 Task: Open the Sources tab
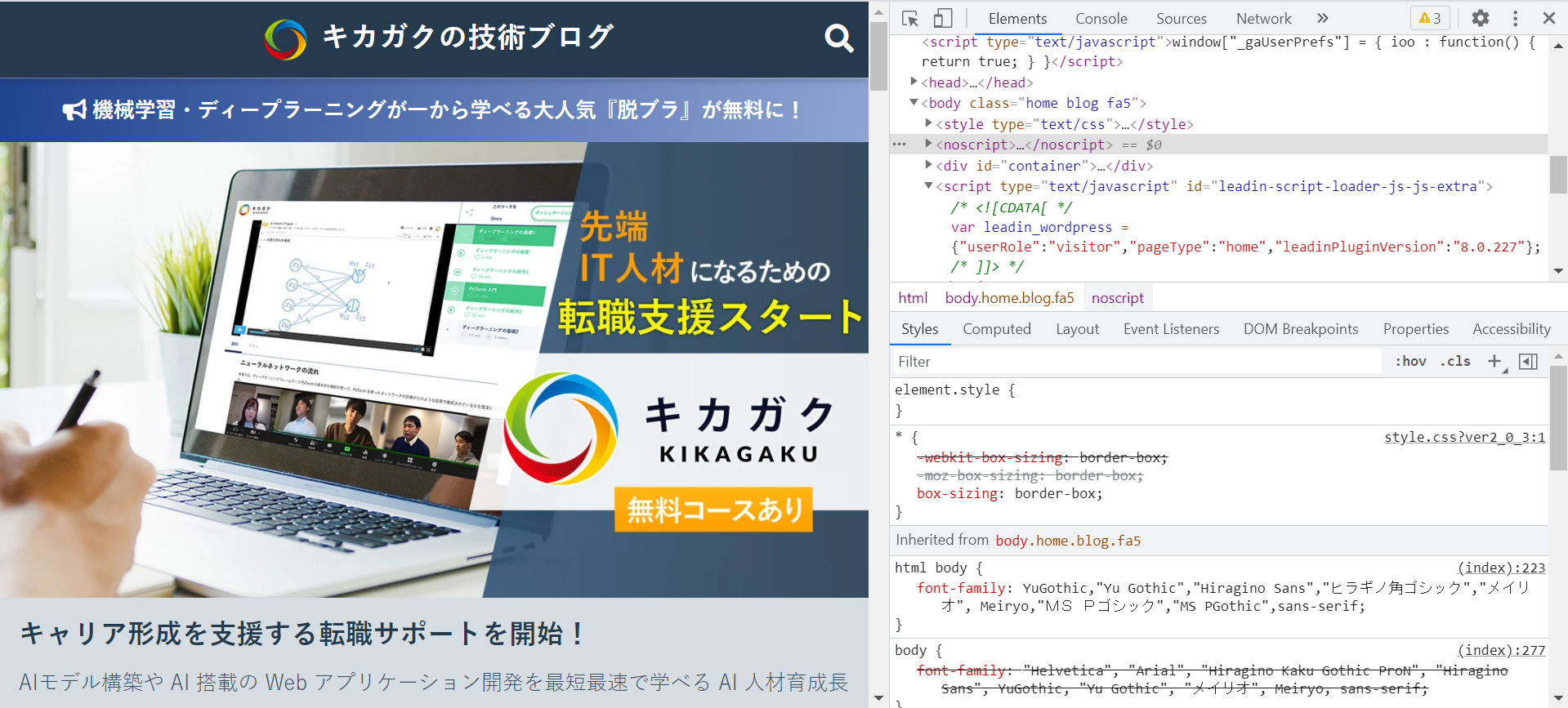tap(1181, 18)
